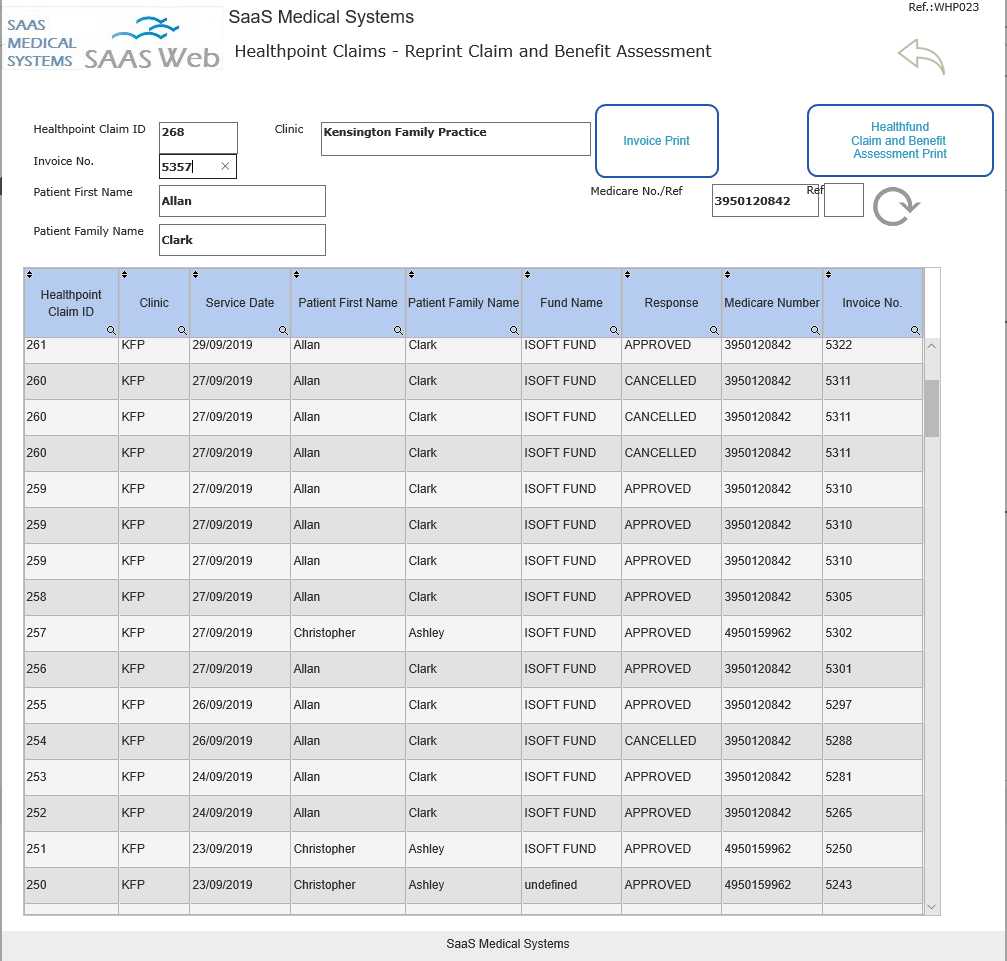Sort table by Fund Name column arrows
This screenshot has width=1007, height=961.
527,274
